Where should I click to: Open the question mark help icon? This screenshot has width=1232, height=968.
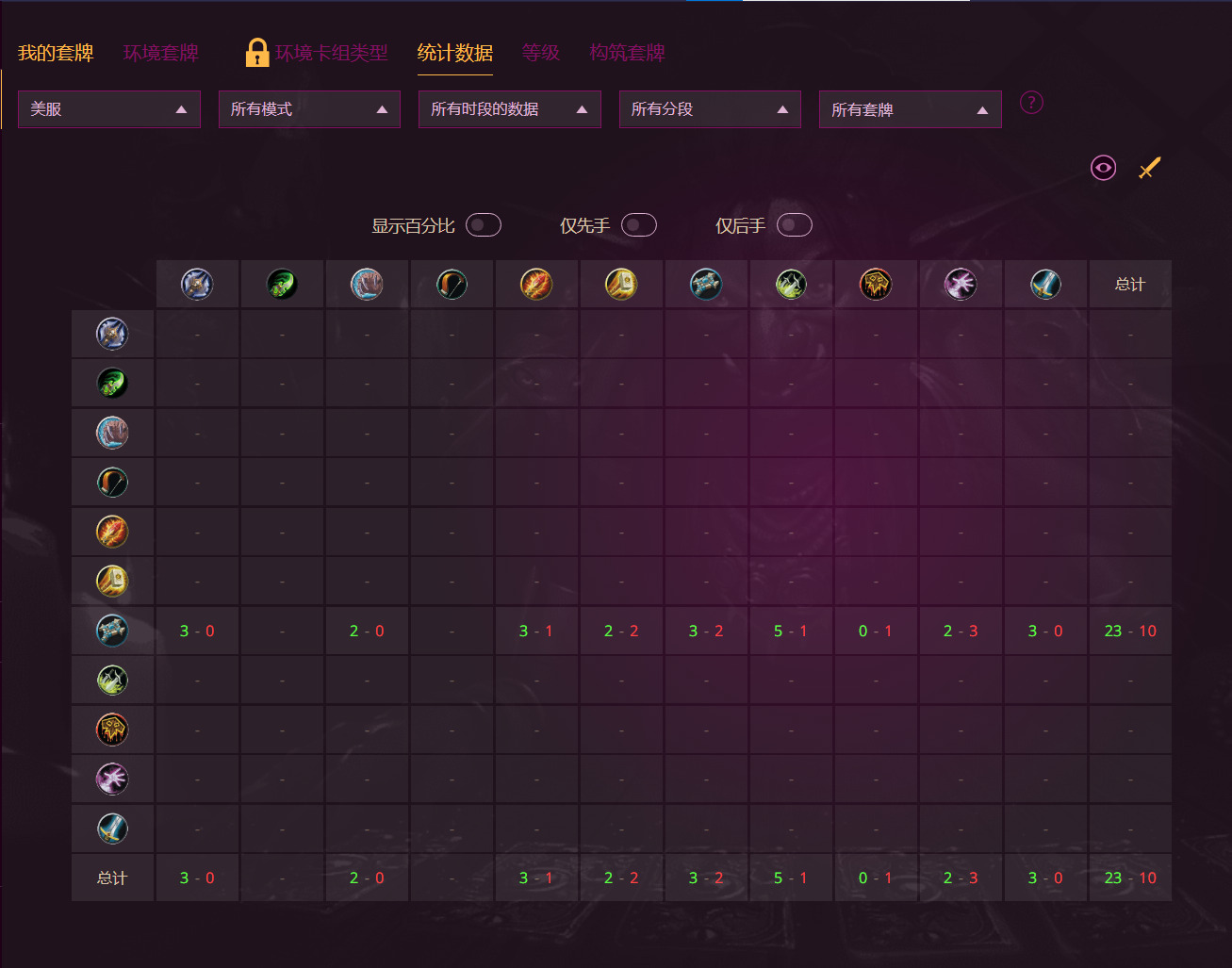pyautogui.click(x=1031, y=103)
